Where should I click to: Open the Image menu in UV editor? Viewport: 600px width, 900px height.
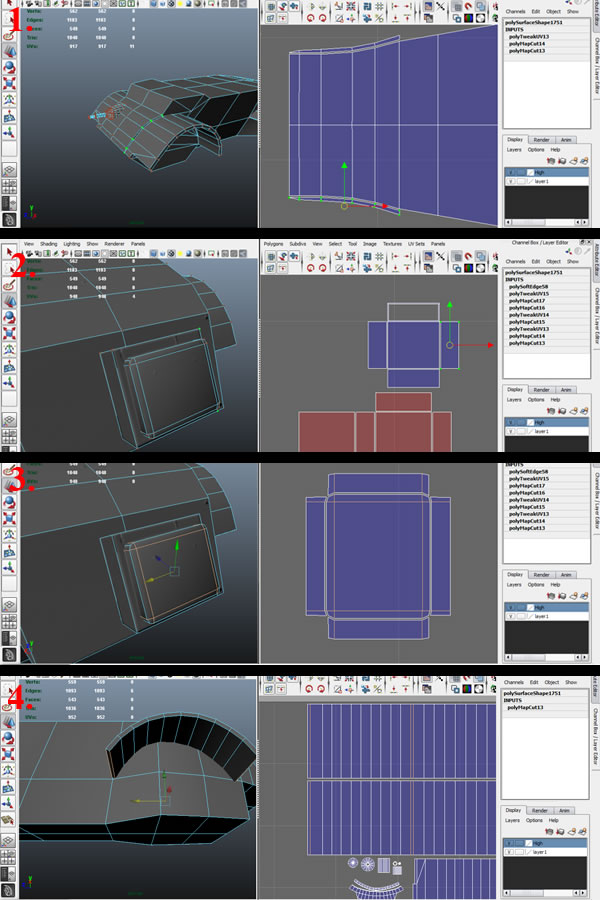coord(370,244)
